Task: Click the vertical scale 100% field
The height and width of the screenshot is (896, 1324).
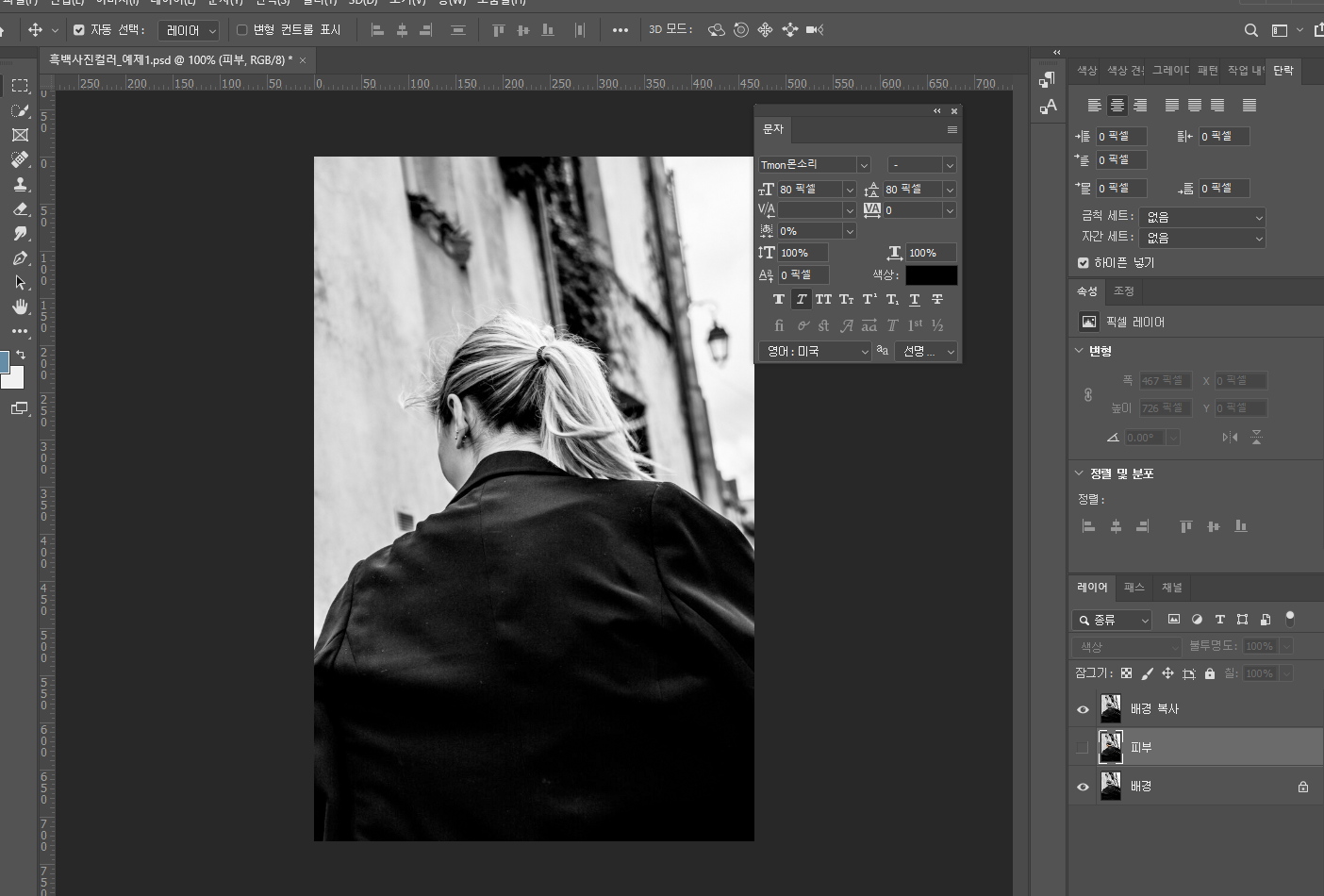Action: click(803, 253)
